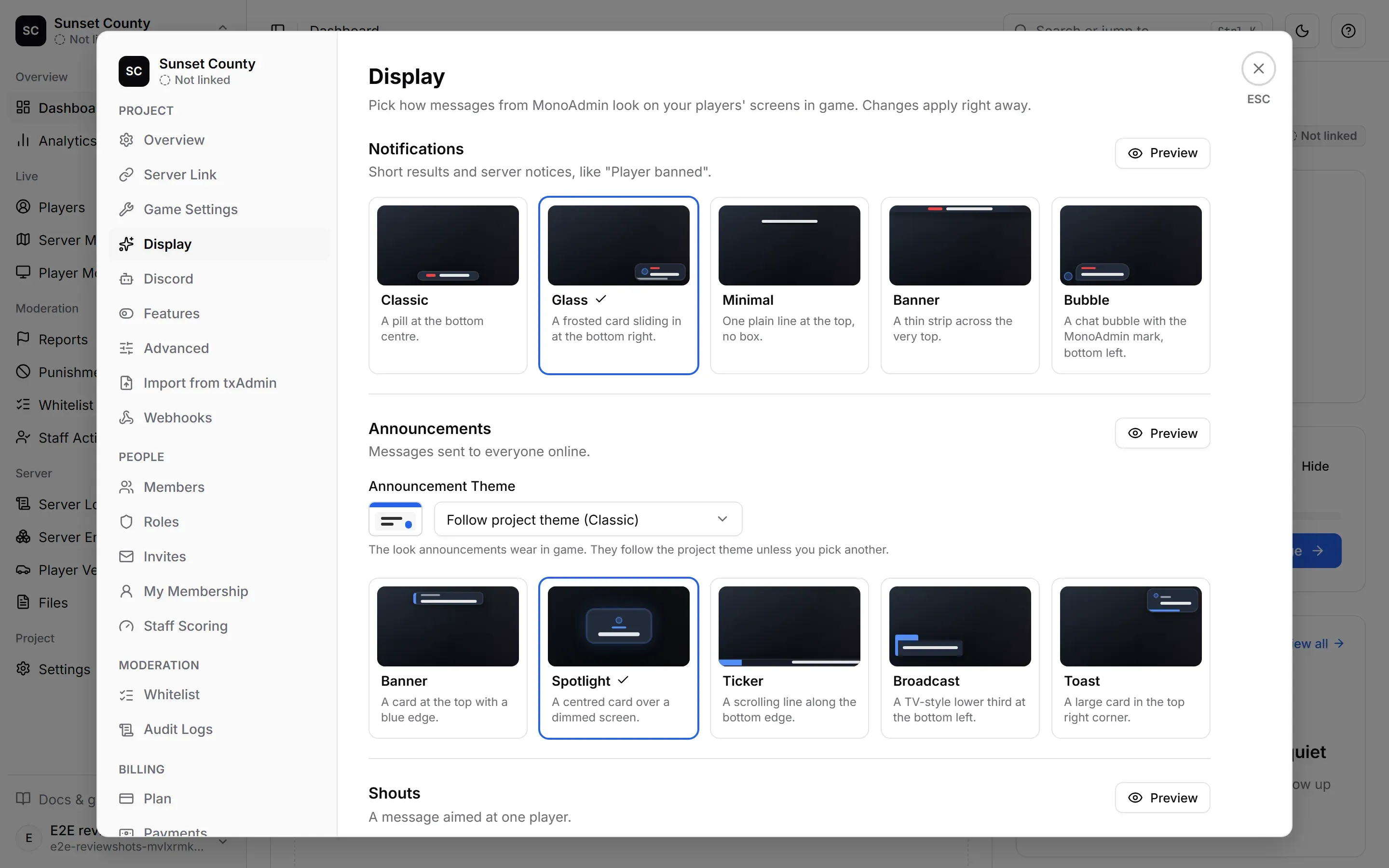Viewport: 1389px width, 868px height.
Task: Select the Discord icon in sidebar
Action: (126, 279)
